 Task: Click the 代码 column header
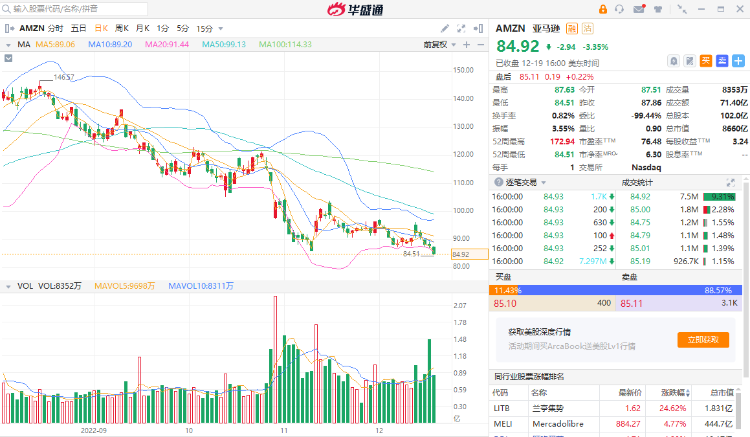click(500, 393)
